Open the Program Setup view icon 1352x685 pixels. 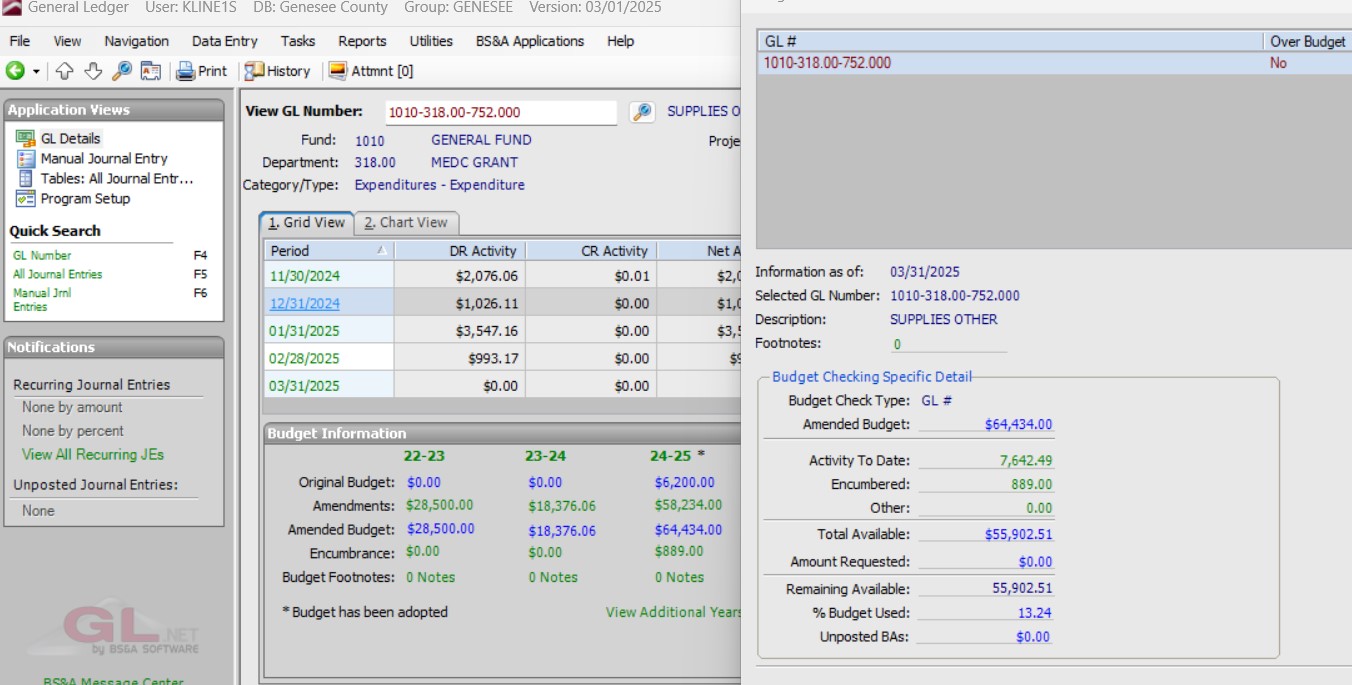26,199
